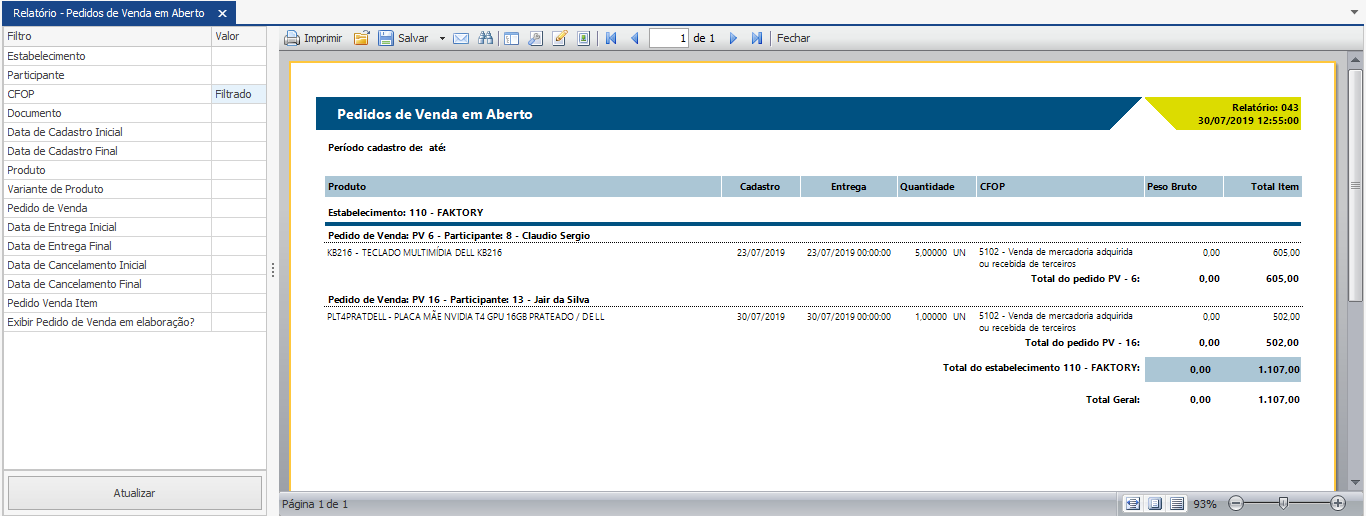
Task: Go to the next report page
Action: [733, 38]
